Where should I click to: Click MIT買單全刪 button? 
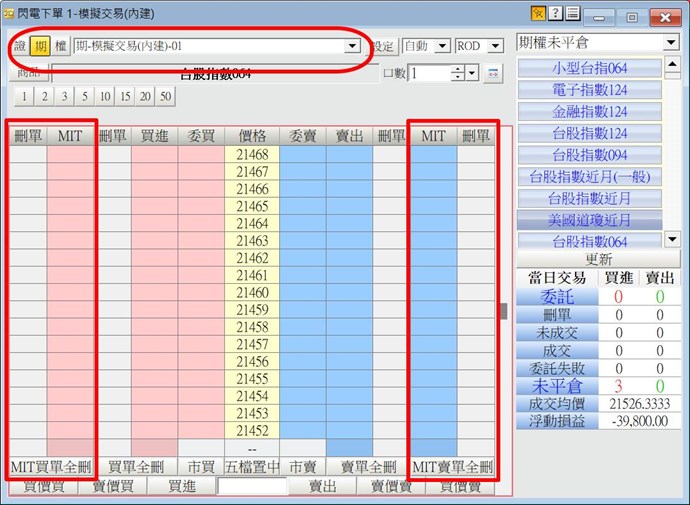[50, 467]
